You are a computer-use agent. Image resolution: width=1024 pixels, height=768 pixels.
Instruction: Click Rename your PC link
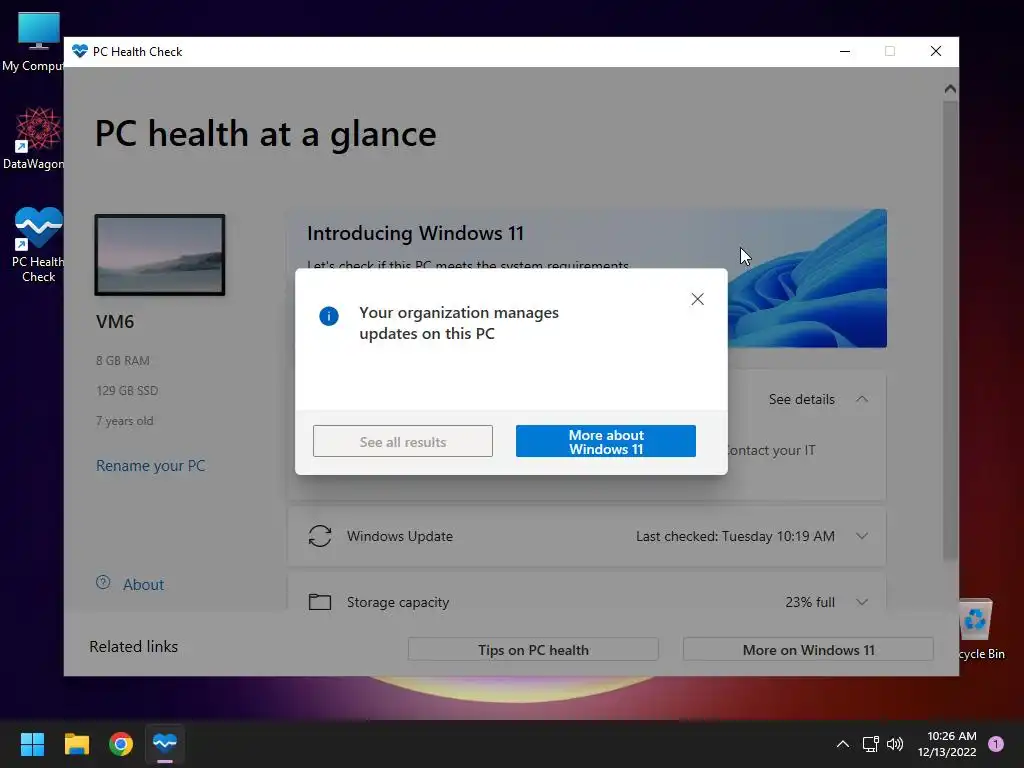pyautogui.click(x=150, y=466)
